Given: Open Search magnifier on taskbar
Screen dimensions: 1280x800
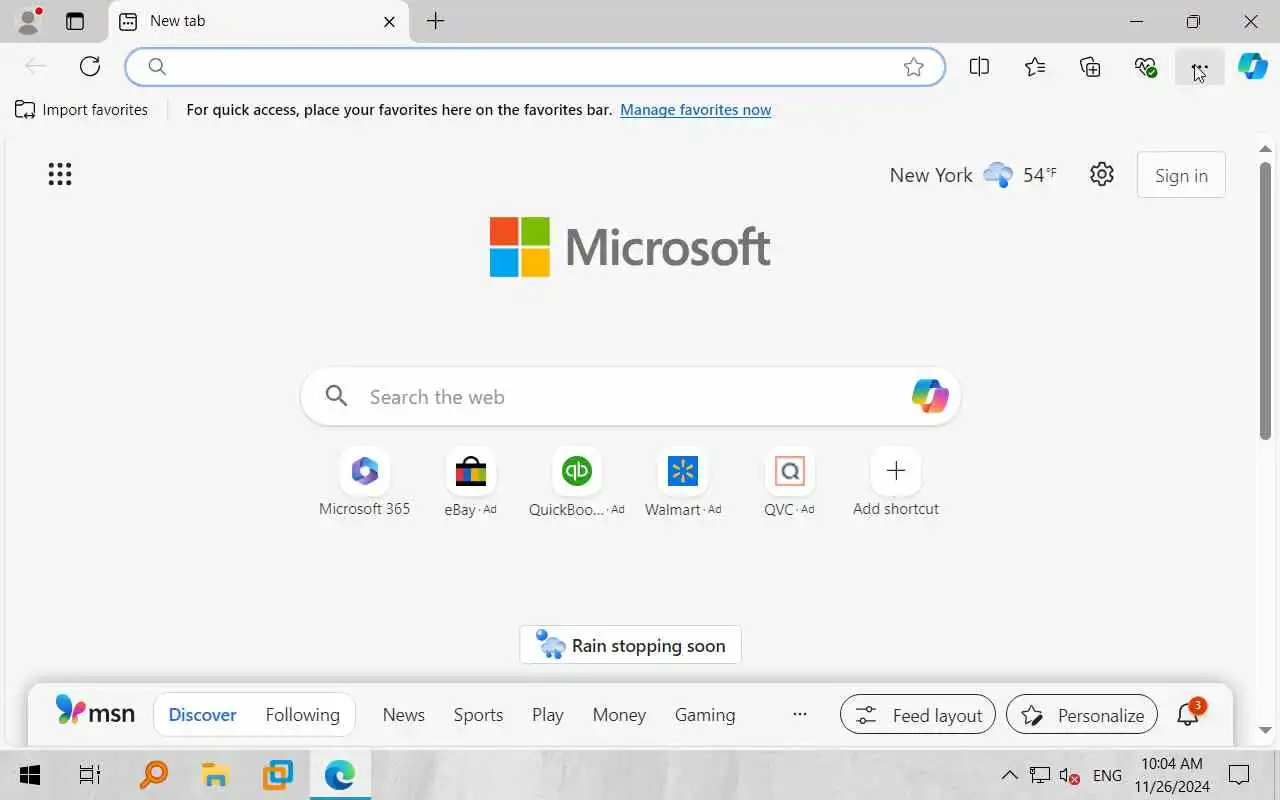Looking at the screenshot, I should tap(154, 775).
